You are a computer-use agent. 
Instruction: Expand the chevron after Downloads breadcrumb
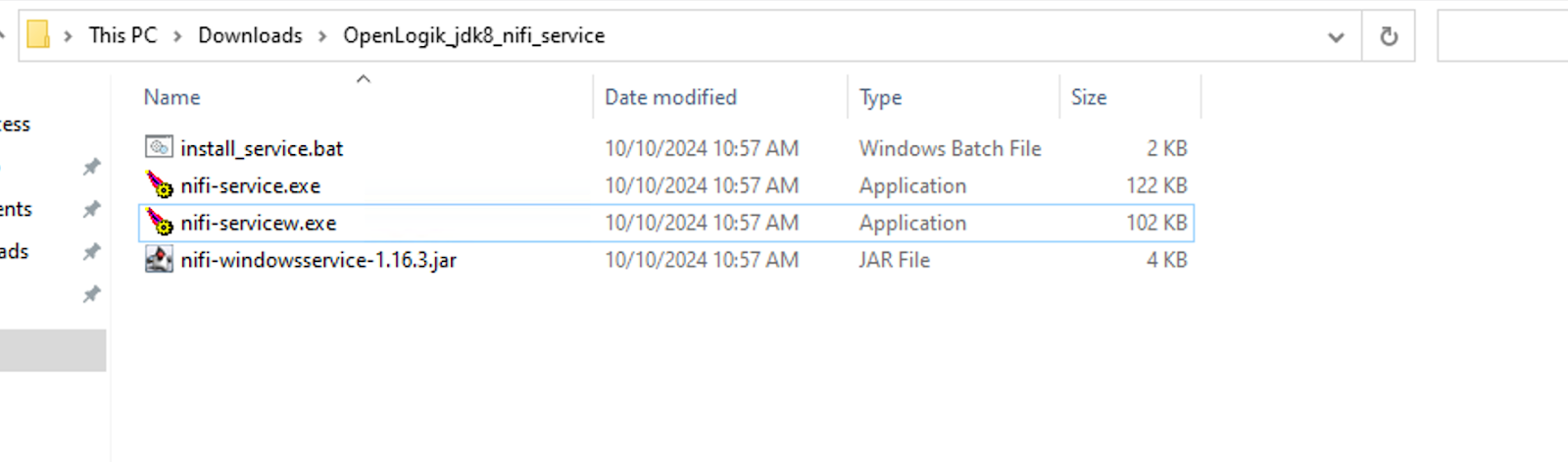322,36
